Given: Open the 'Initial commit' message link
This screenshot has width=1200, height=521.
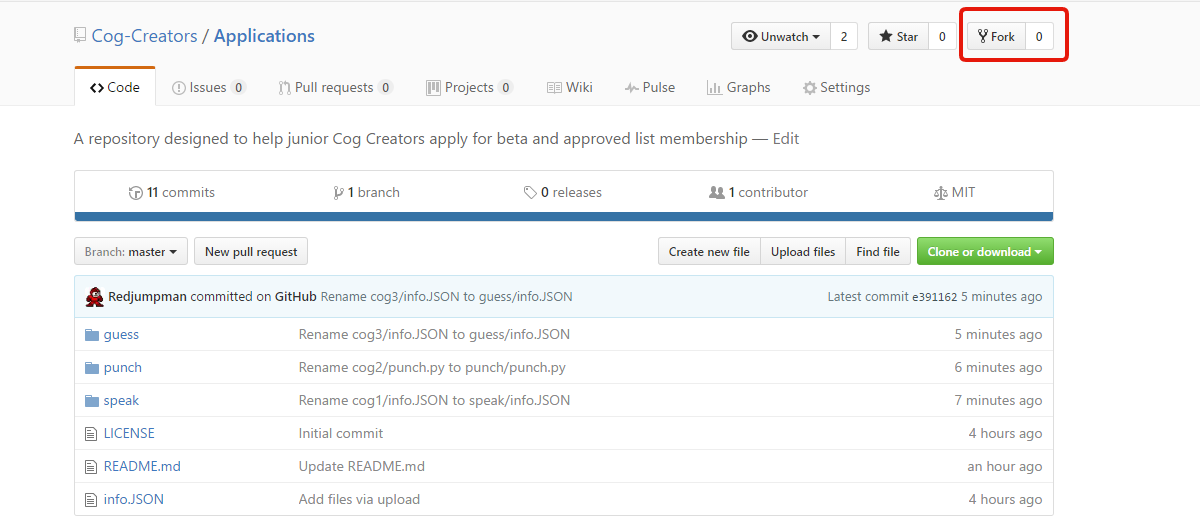Looking at the screenshot, I should tap(341, 433).
